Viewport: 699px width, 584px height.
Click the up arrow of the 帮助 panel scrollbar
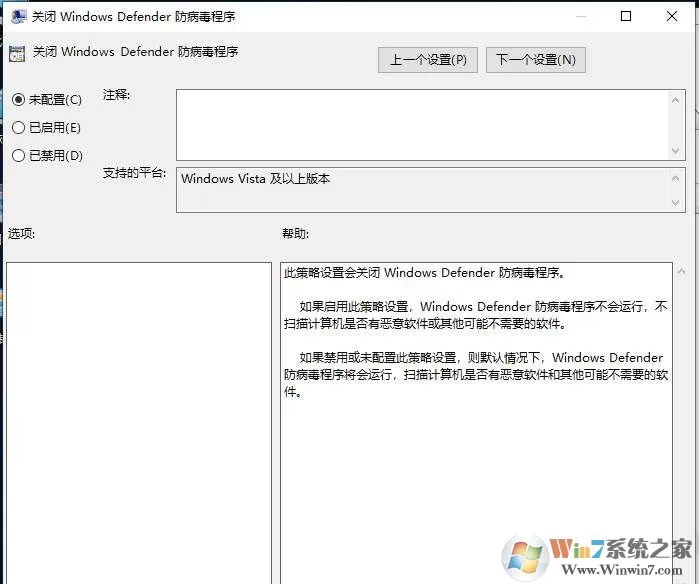tap(681, 271)
